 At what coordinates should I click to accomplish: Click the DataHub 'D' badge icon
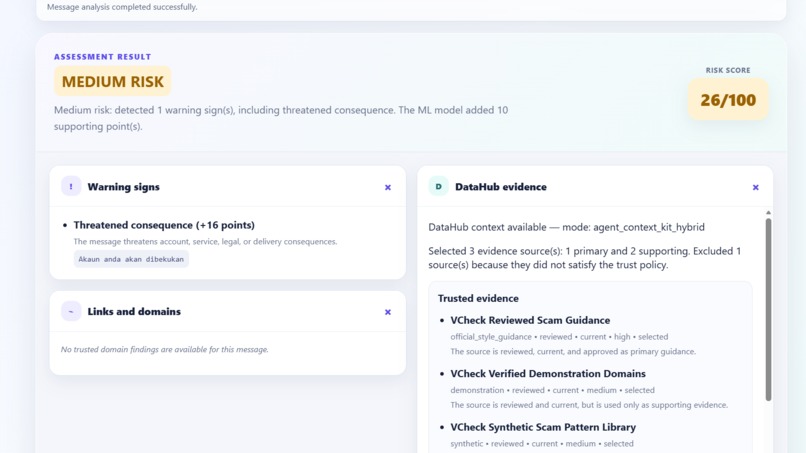coord(438,187)
